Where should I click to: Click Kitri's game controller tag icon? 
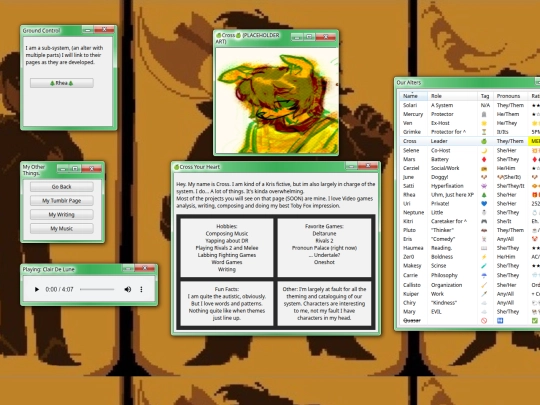(484, 221)
